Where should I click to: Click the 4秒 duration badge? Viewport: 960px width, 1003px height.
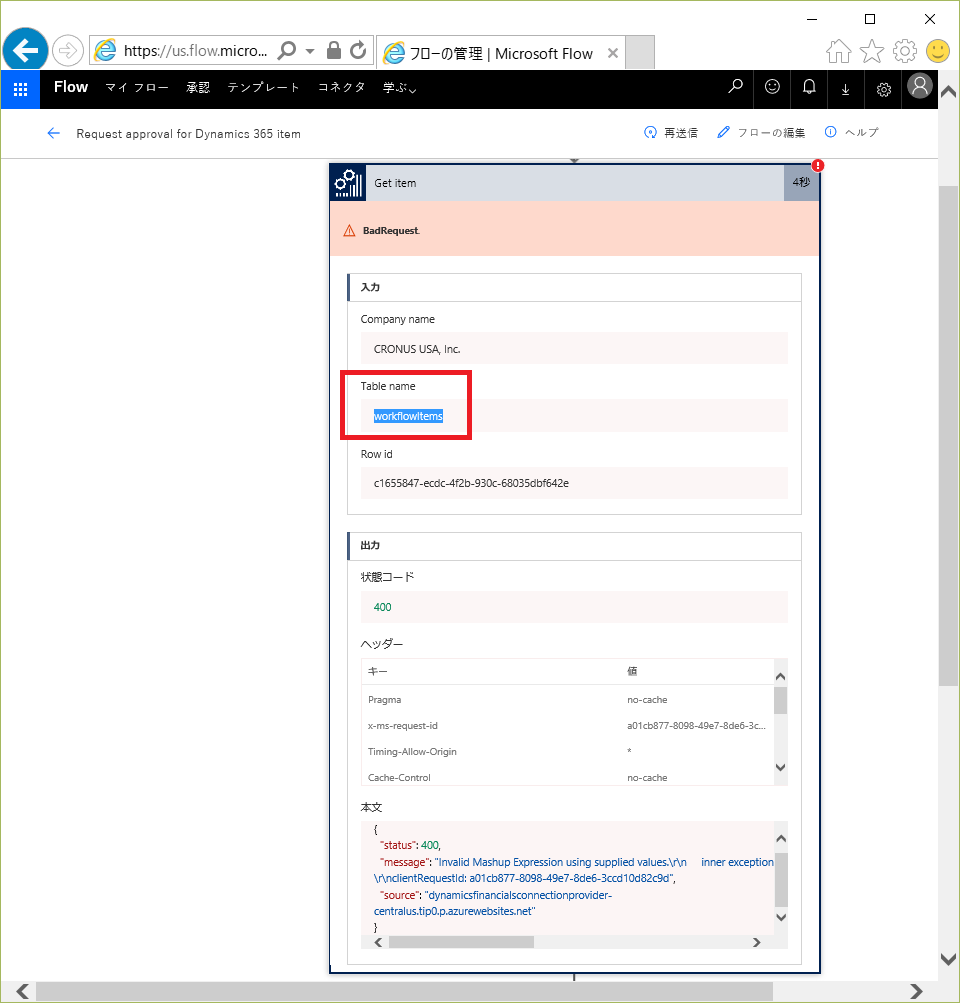(801, 183)
